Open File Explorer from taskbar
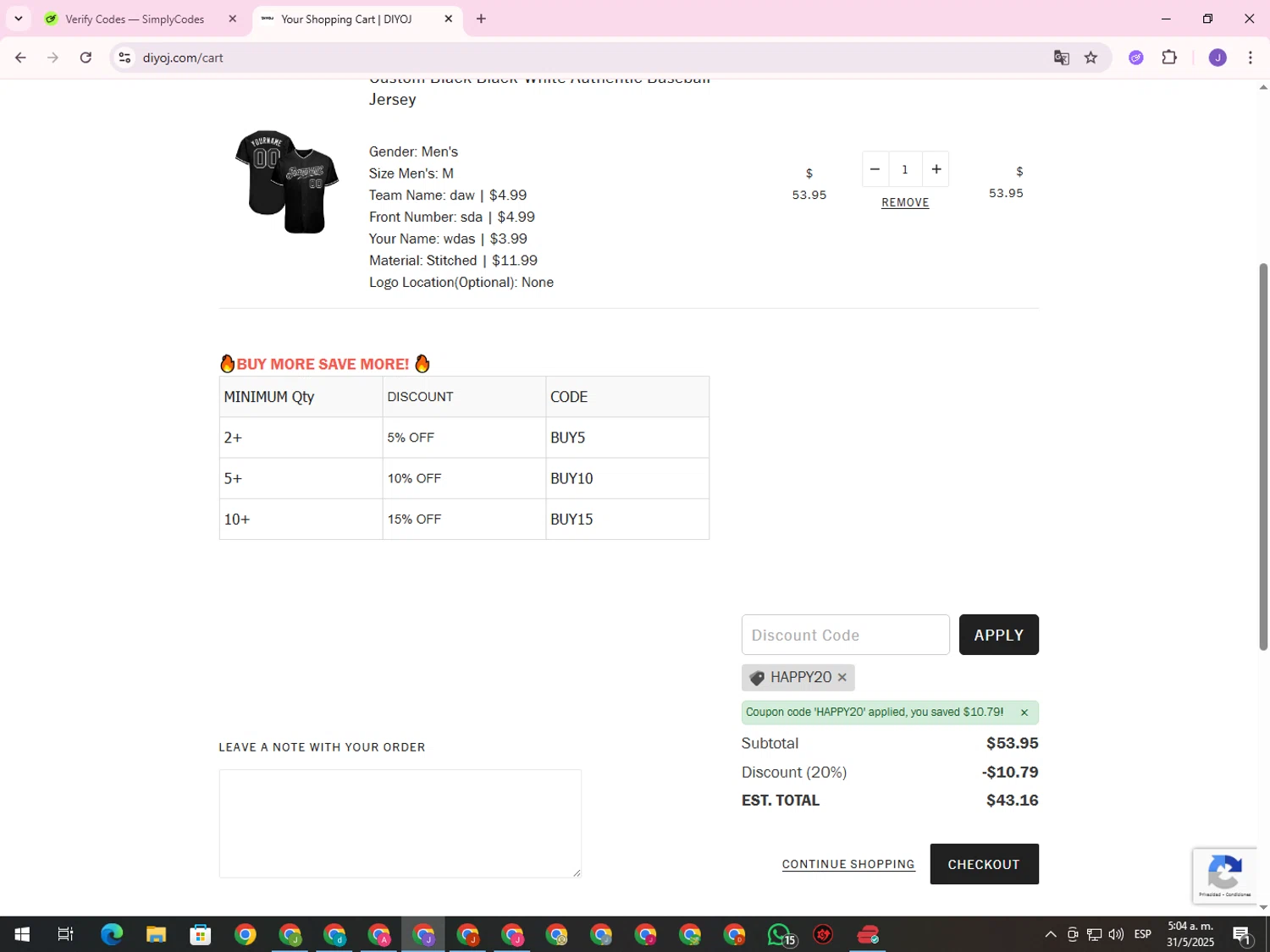 click(156, 934)
